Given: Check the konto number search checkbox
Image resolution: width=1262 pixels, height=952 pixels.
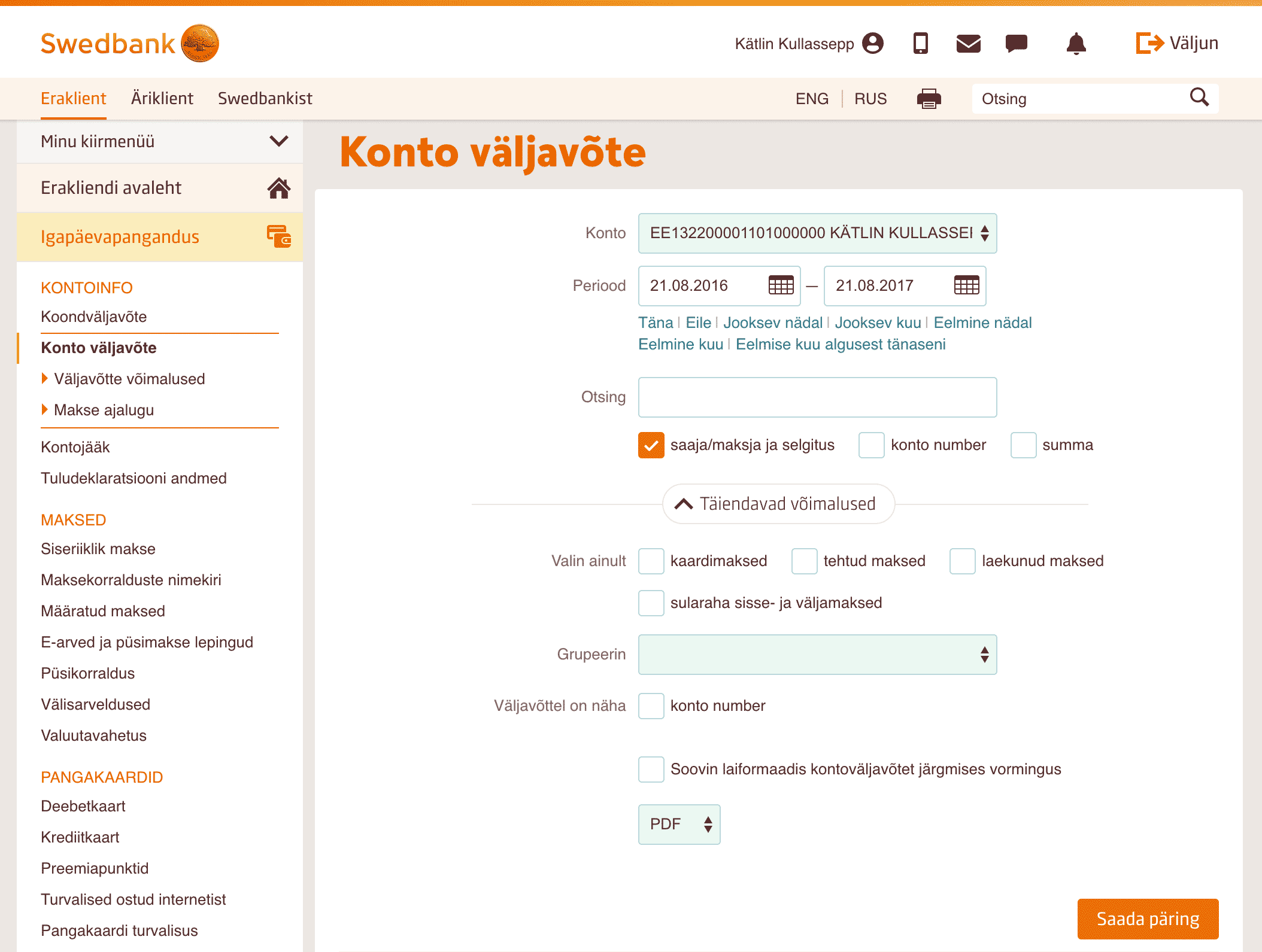Looking at the screenshot, I should (x=871, y=445).
